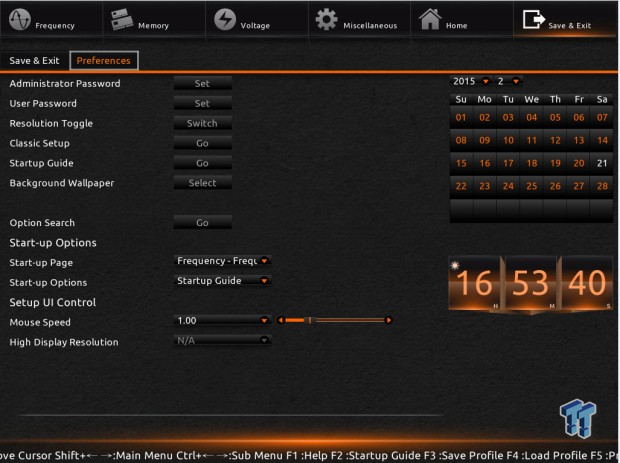Adjust the Mouse Speed slider handle

tap(310, 320)
